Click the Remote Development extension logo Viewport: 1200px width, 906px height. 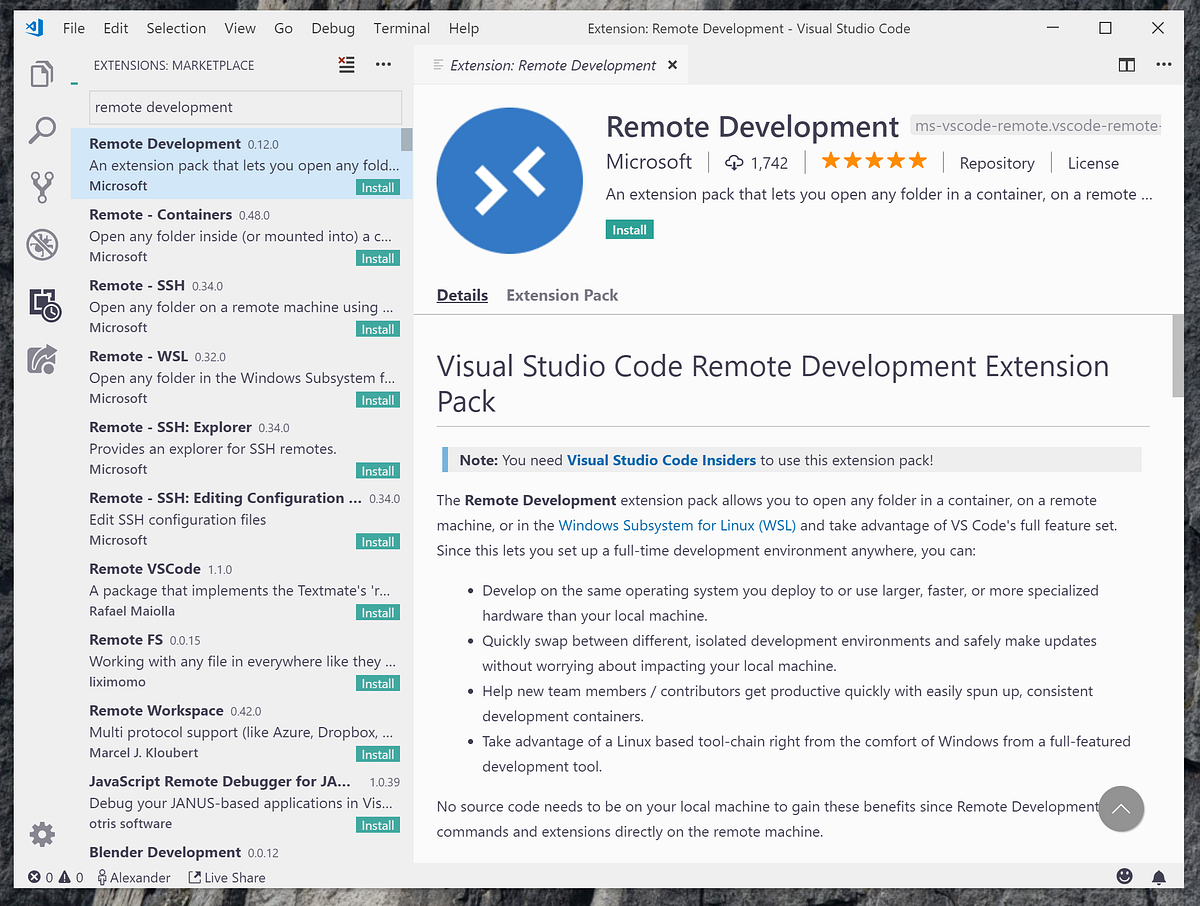[x=510, y=181]
